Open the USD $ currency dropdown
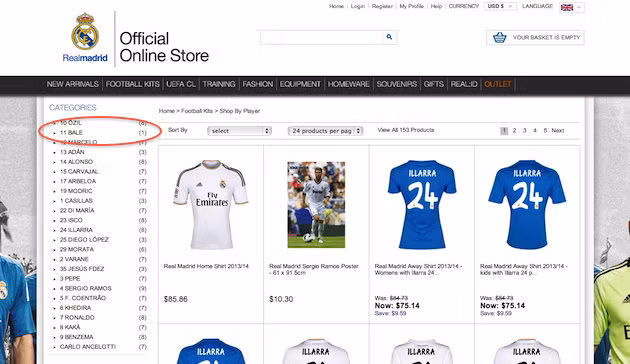 pos(500,6)
